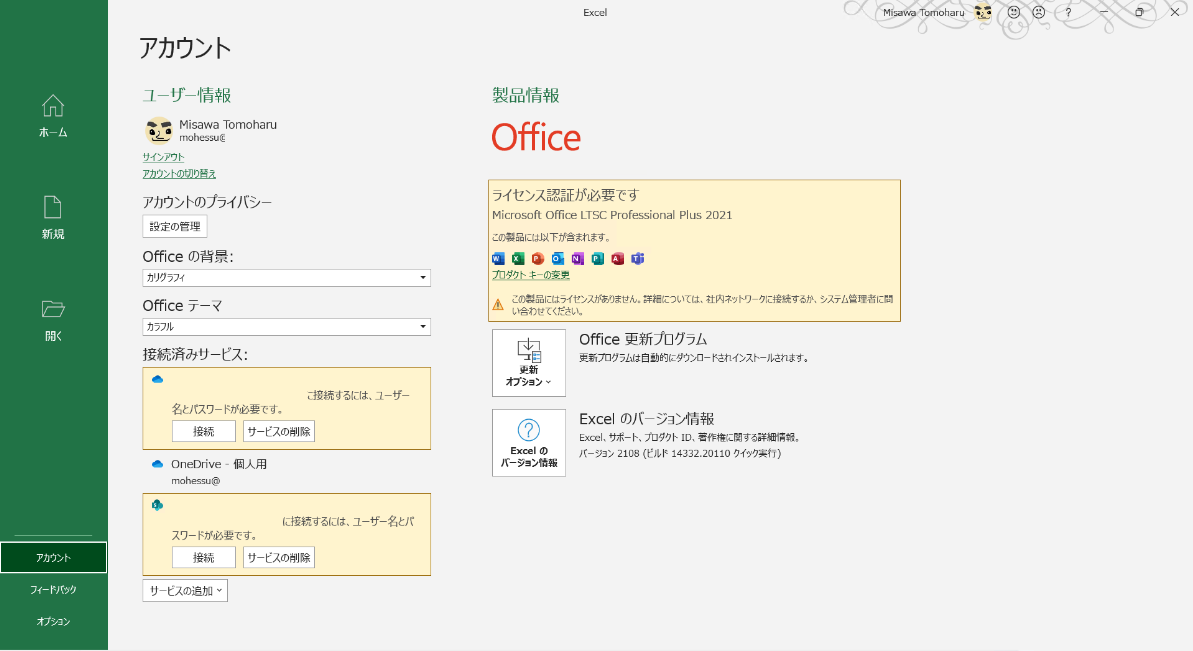Click the title bar smiley feedback icon

(1013, 12)
